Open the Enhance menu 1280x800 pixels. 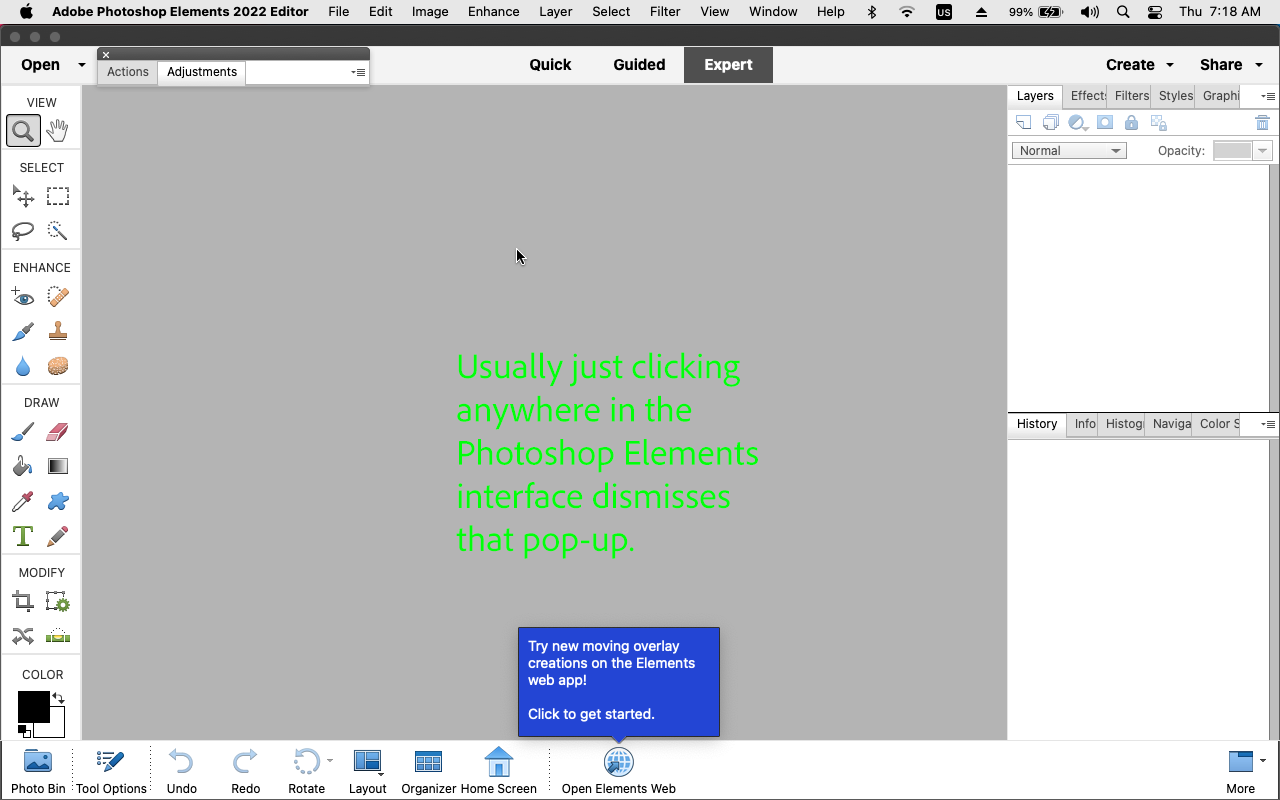coord(493,11)
